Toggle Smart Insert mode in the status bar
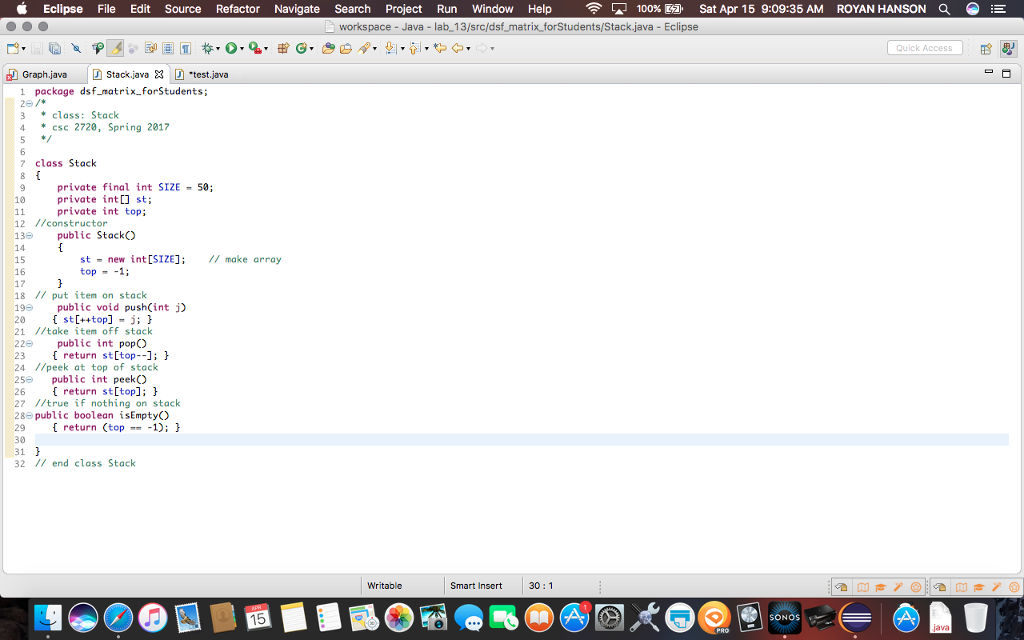This screenshot has height=640, width=1024. tap(480, 586)
